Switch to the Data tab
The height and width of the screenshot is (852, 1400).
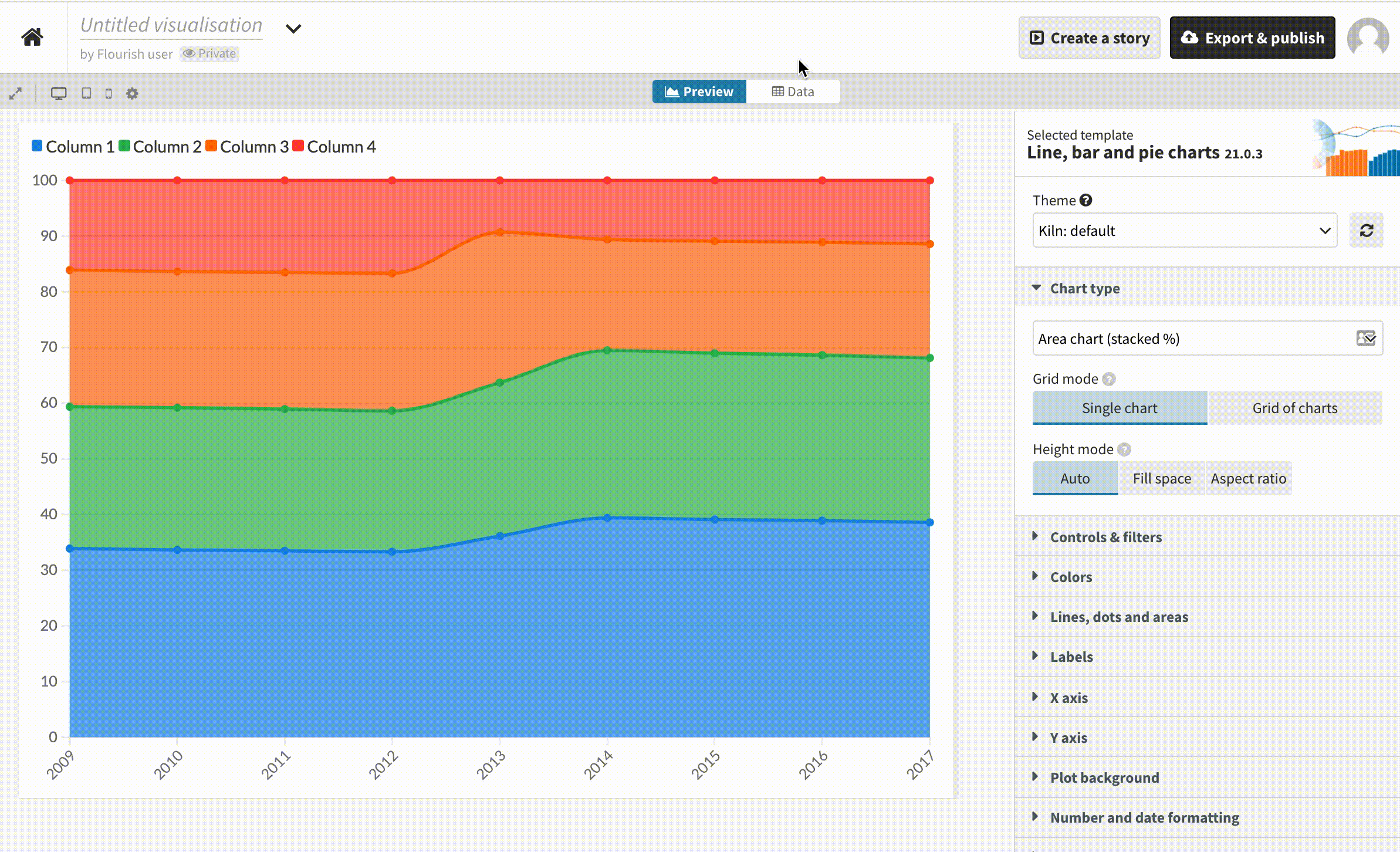coord(793,92)
